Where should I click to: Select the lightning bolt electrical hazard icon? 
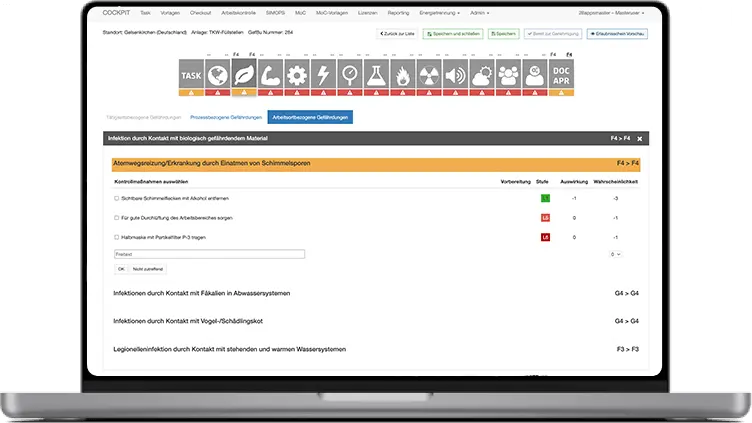pos(323,75)
